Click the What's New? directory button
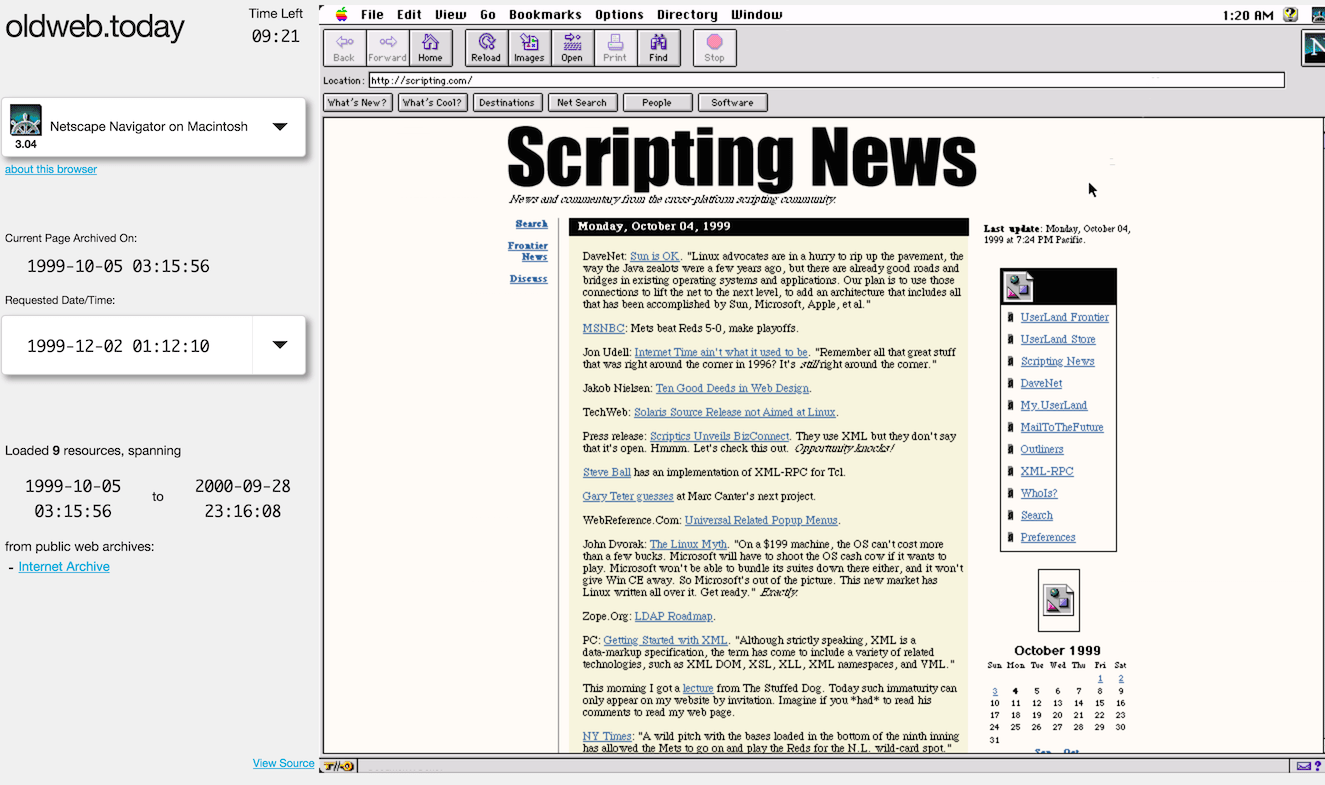This screenshot has height=785, width=1325. coord(357,102)
